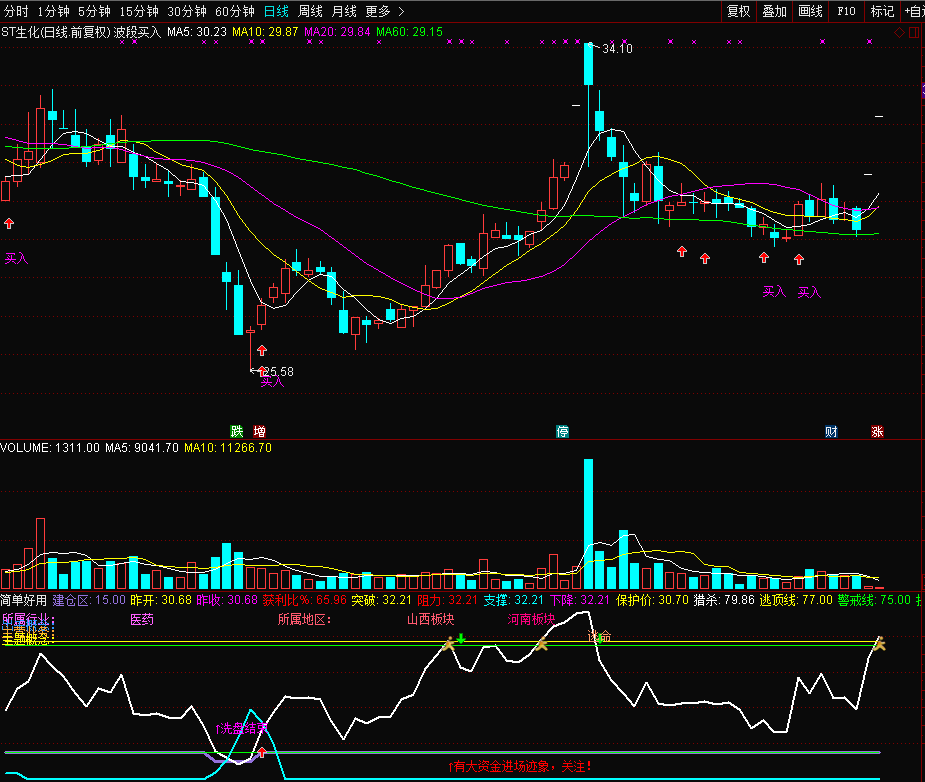Viewport: 925px width, 782px height.
Task: Switch to the 月线 monthly chart tab
Action: 344,11
